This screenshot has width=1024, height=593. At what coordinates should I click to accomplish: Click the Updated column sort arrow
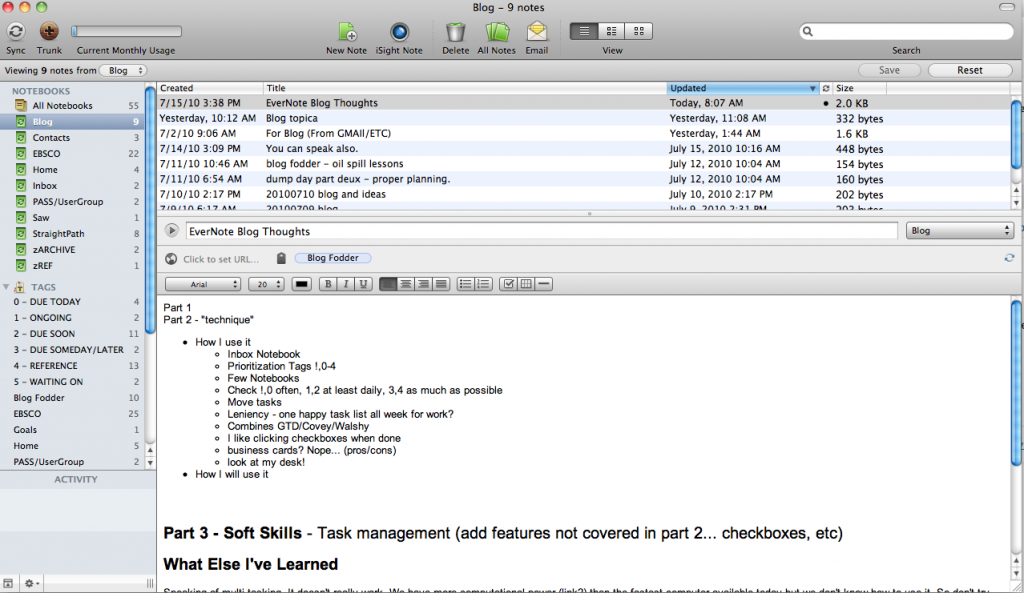812,88
